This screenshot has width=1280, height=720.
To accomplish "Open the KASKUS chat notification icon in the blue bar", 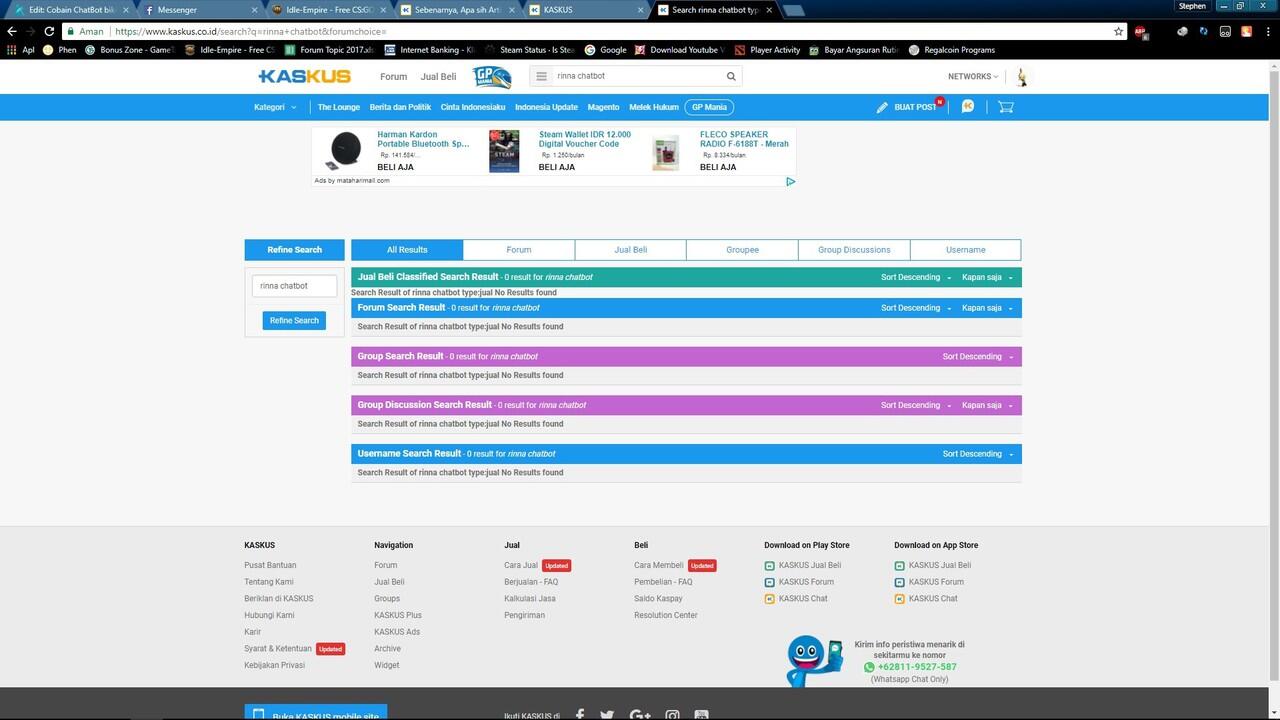I will (967, 106).
